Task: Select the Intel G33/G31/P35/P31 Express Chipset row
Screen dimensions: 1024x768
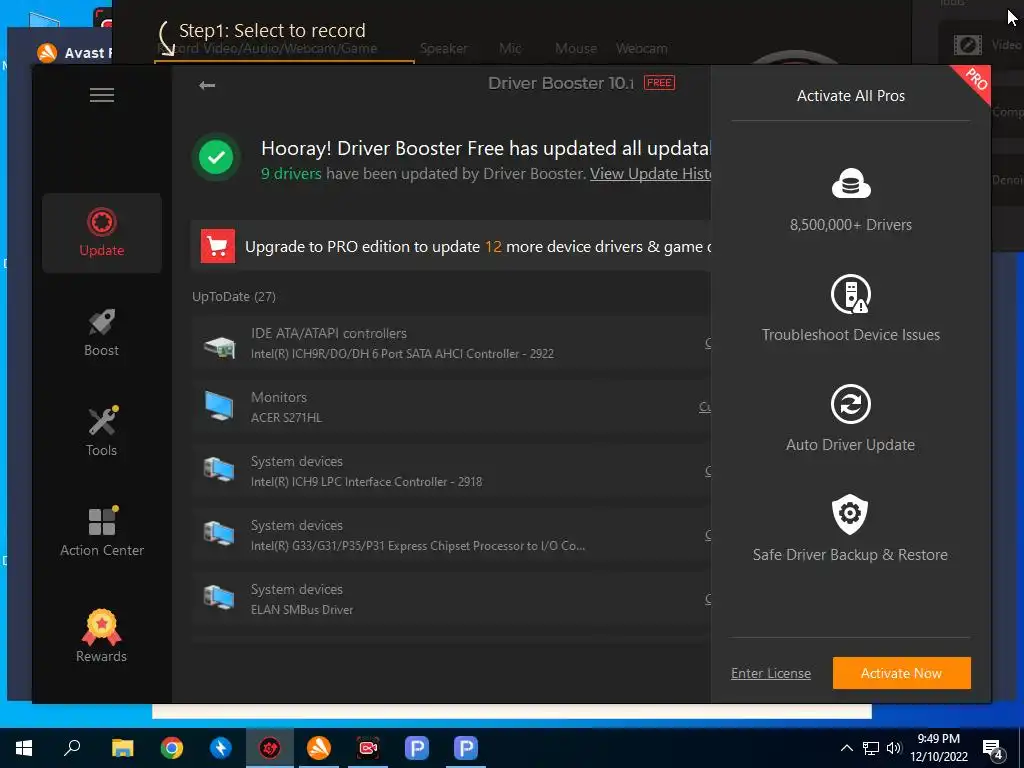Action: [451, 535]
